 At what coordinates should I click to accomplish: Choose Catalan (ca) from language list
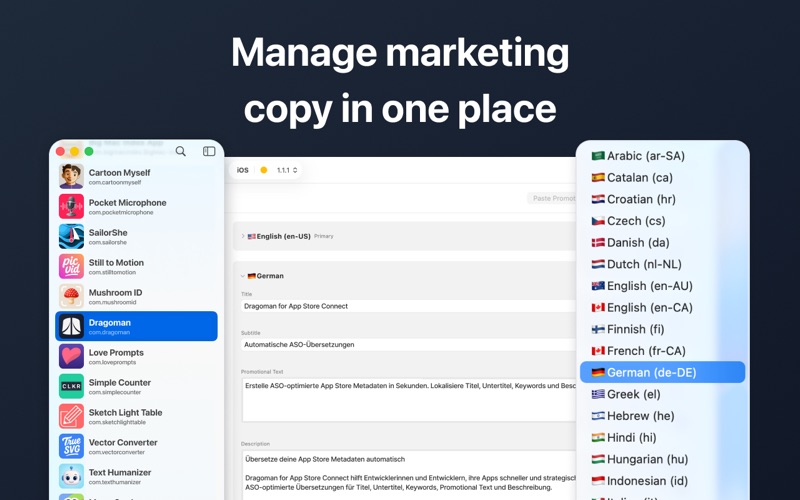pos(662,178)
